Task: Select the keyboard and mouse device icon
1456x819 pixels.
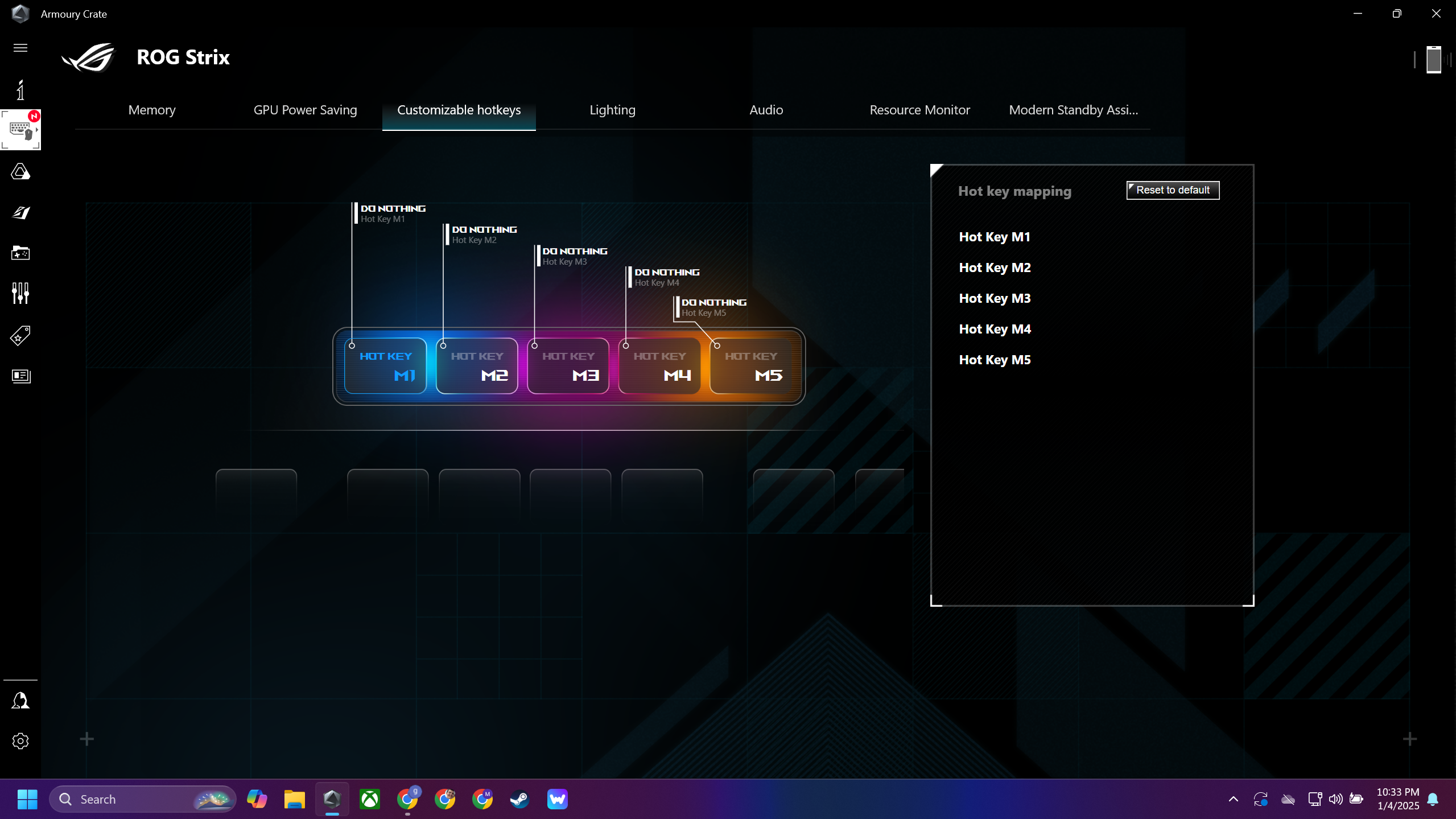Action: click(x=20, y=130)
